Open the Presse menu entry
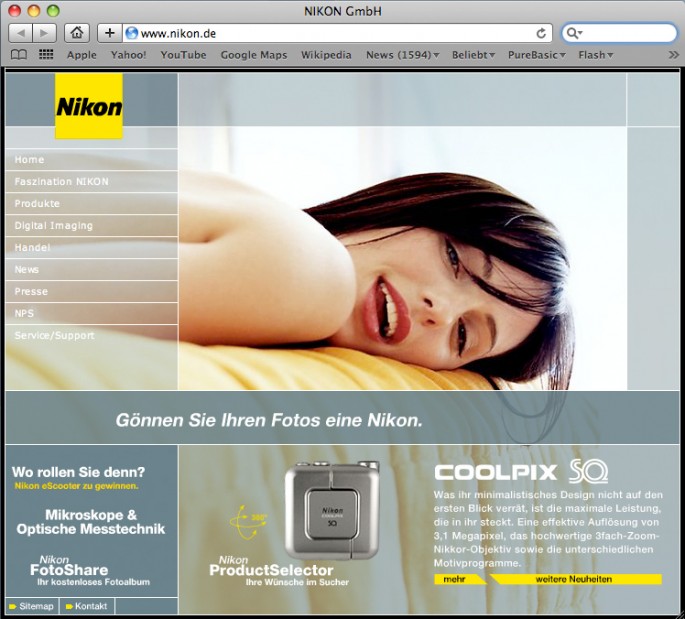This screenshot has width=685, height=619. [92, 291]
